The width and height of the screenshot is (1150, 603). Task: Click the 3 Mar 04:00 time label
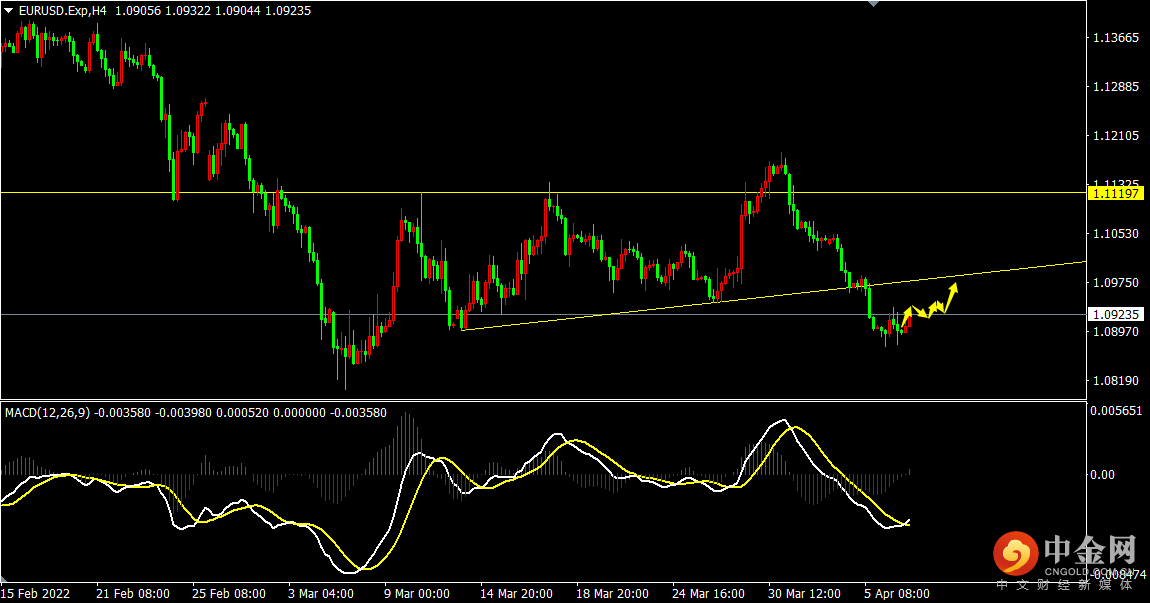[x=321, y=593]
